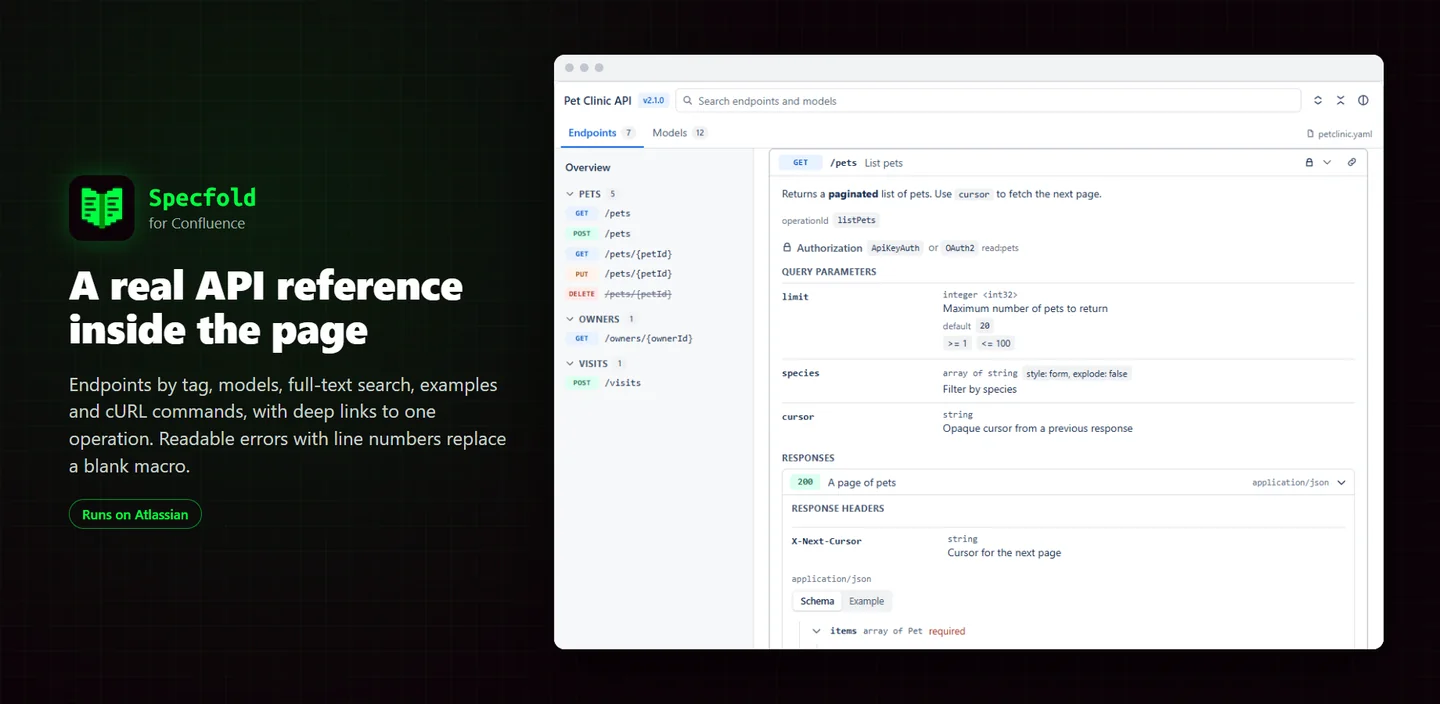Click the '<= 100' constraint chip
The image size is (1440, 704).
pyautogui.click(x=995, y=343)
